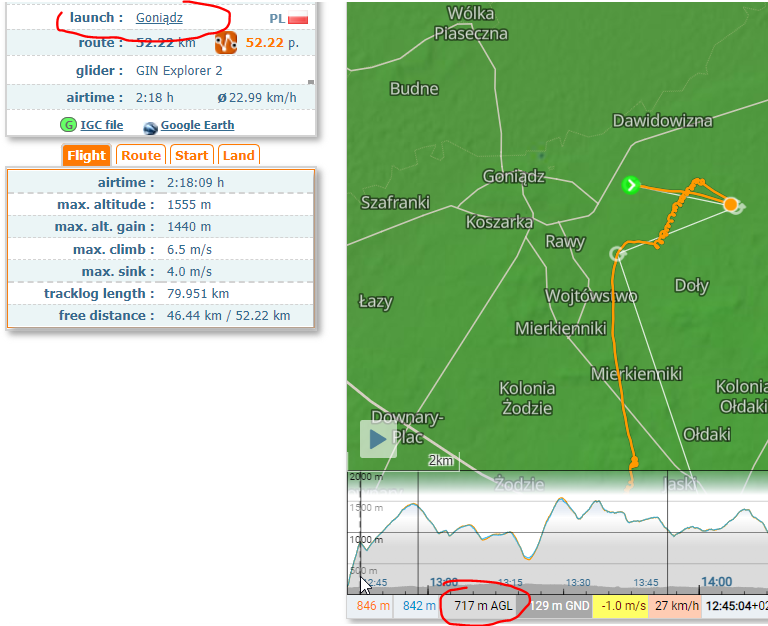This screenshot has width=768, height=626.
Task: Click the Google Earth globe icon
Action: pyautogui.click(x=150, y=127)
